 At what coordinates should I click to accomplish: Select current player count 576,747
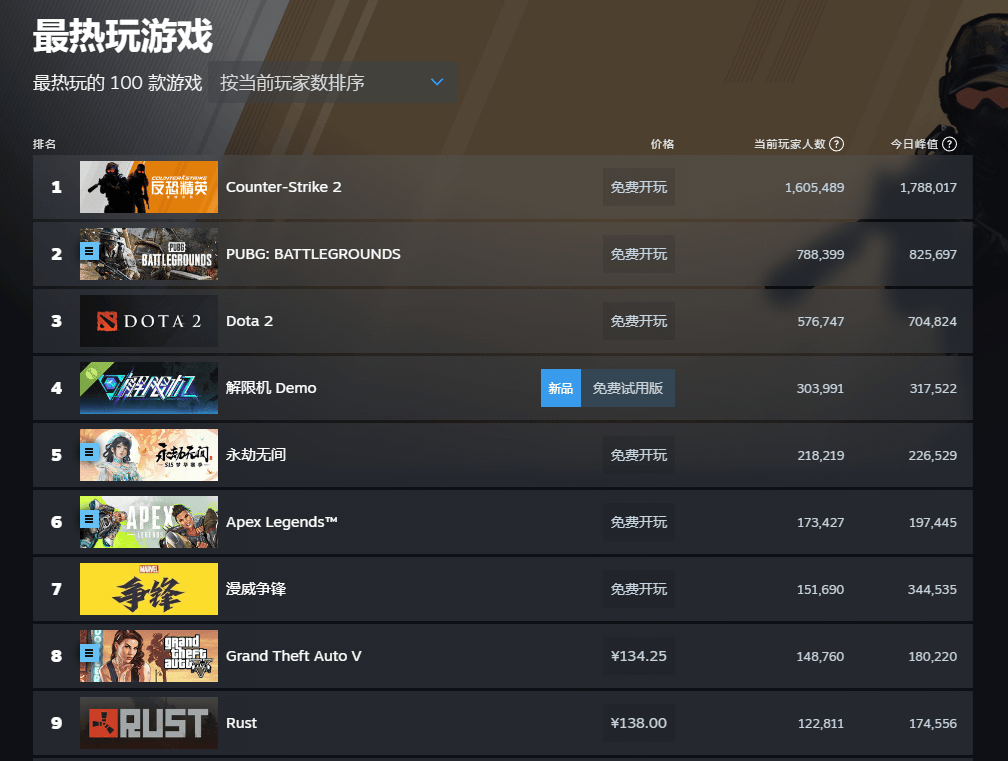point(821,321)
